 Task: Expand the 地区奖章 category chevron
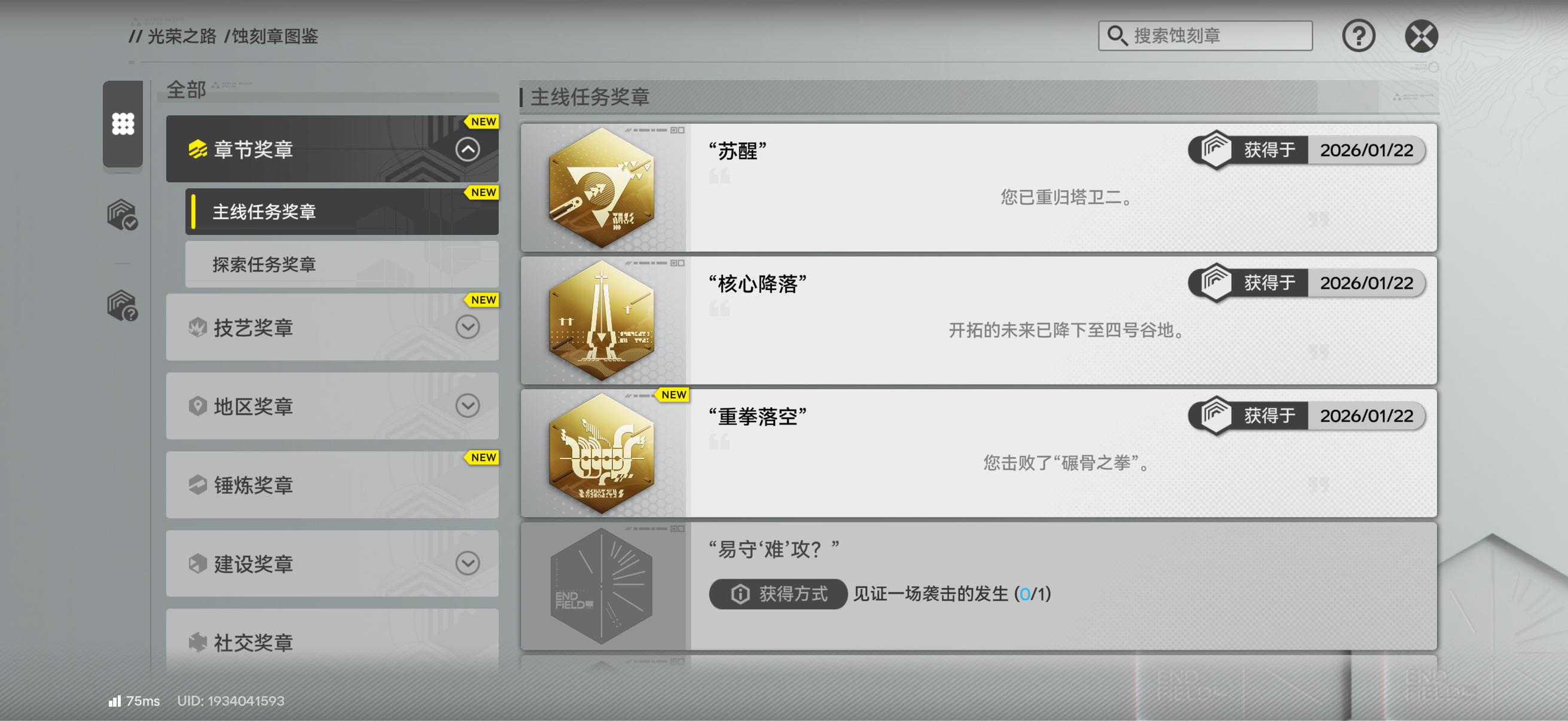point(467,406)
